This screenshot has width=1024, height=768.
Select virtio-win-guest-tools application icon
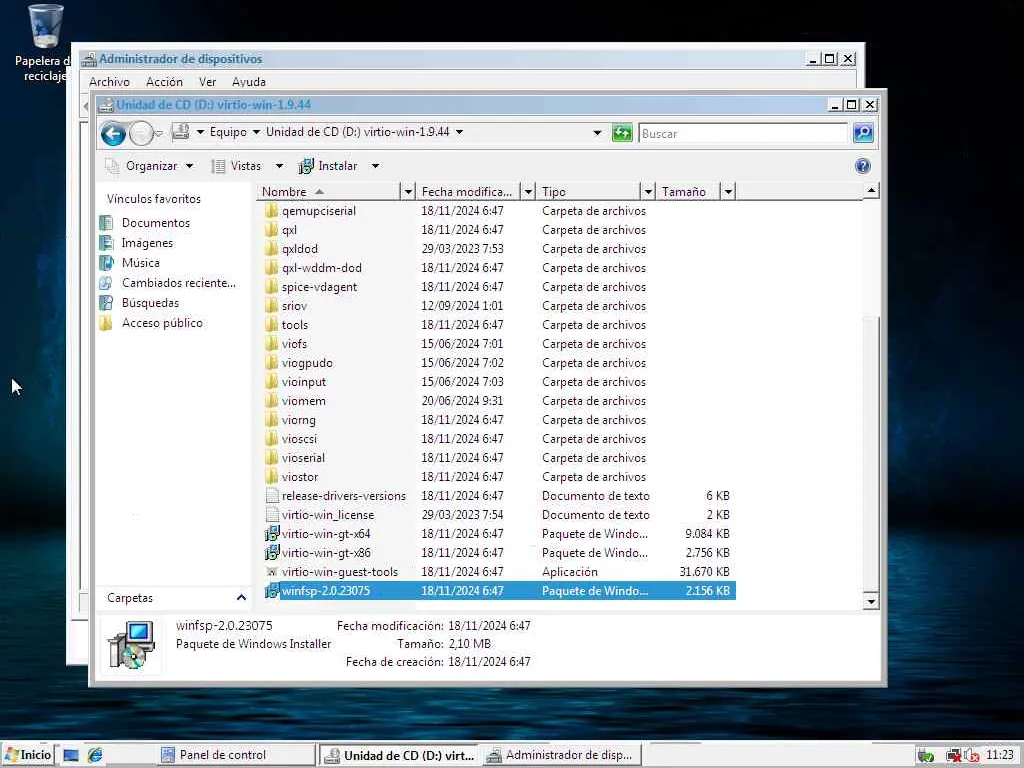click(272, 571)
